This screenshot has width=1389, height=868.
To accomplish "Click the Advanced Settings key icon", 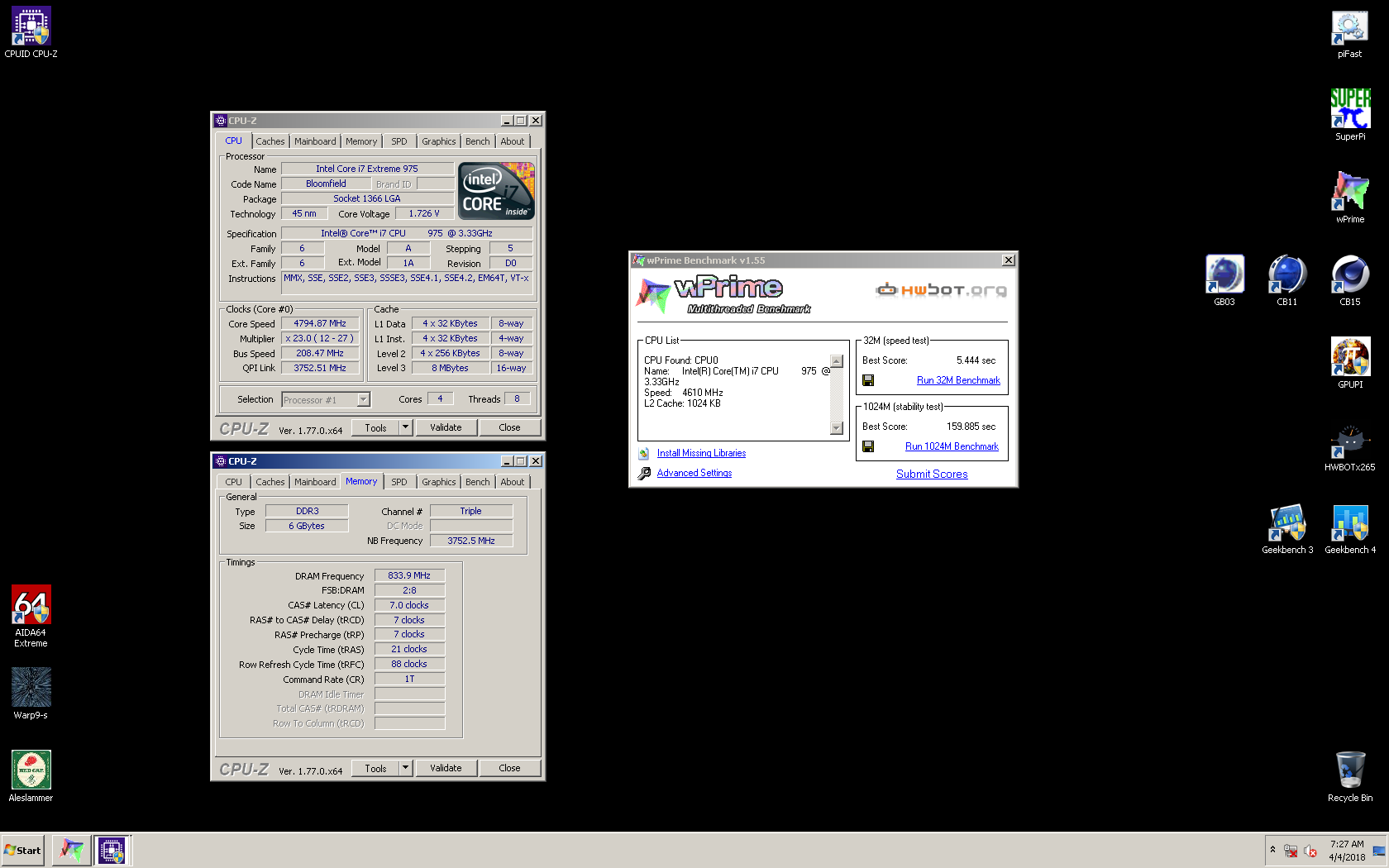I will point(644,473).
